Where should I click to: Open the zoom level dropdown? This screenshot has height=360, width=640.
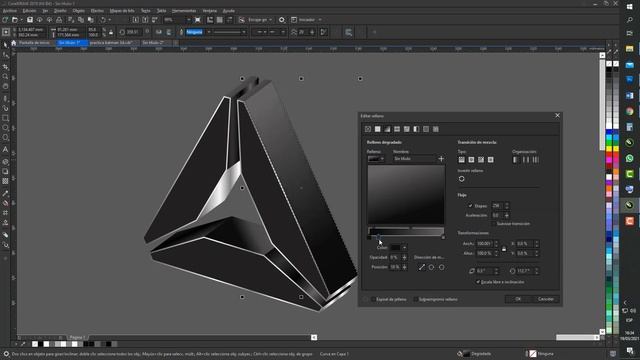[188, 20]
